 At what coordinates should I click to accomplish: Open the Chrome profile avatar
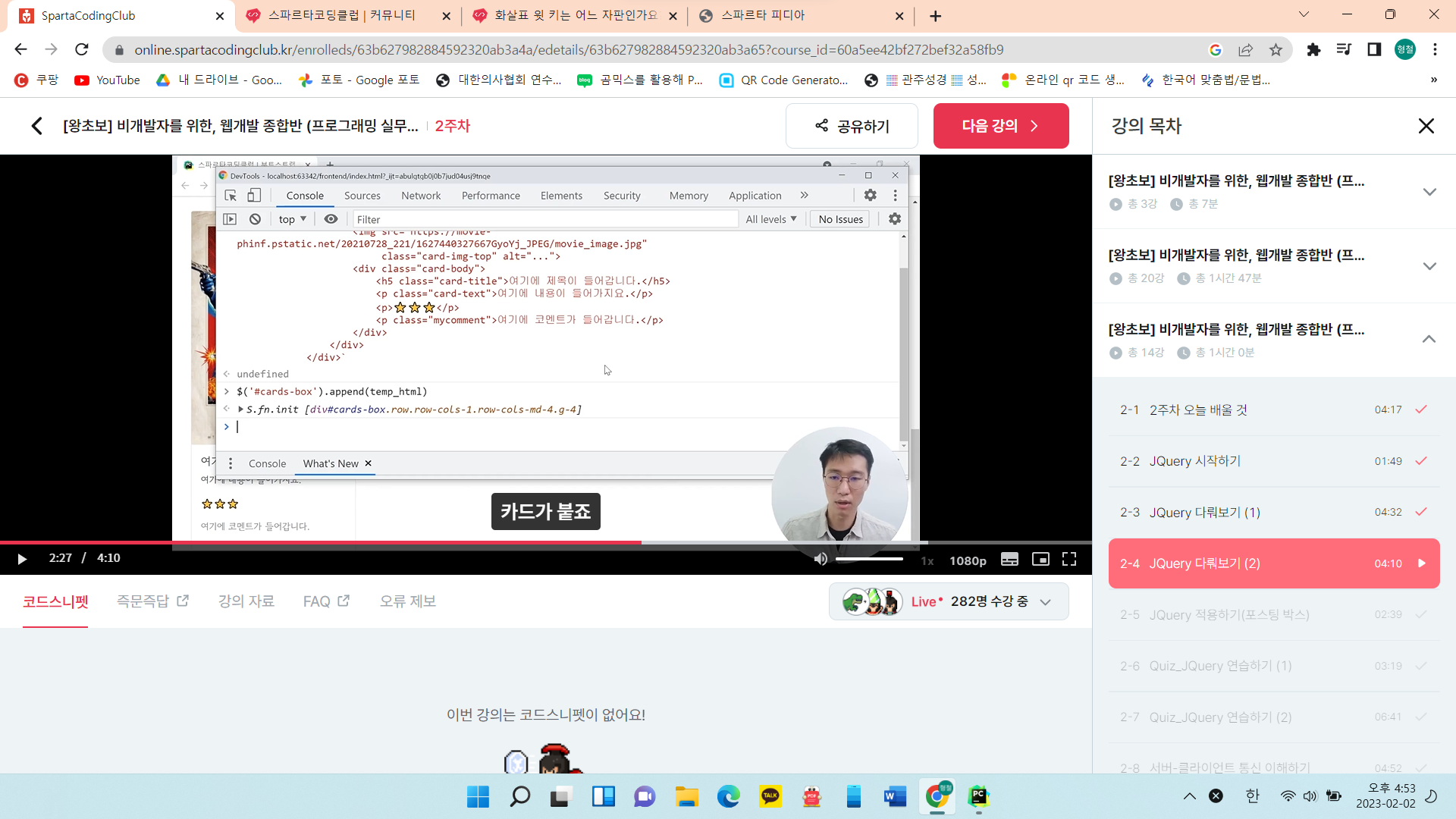1405,50
